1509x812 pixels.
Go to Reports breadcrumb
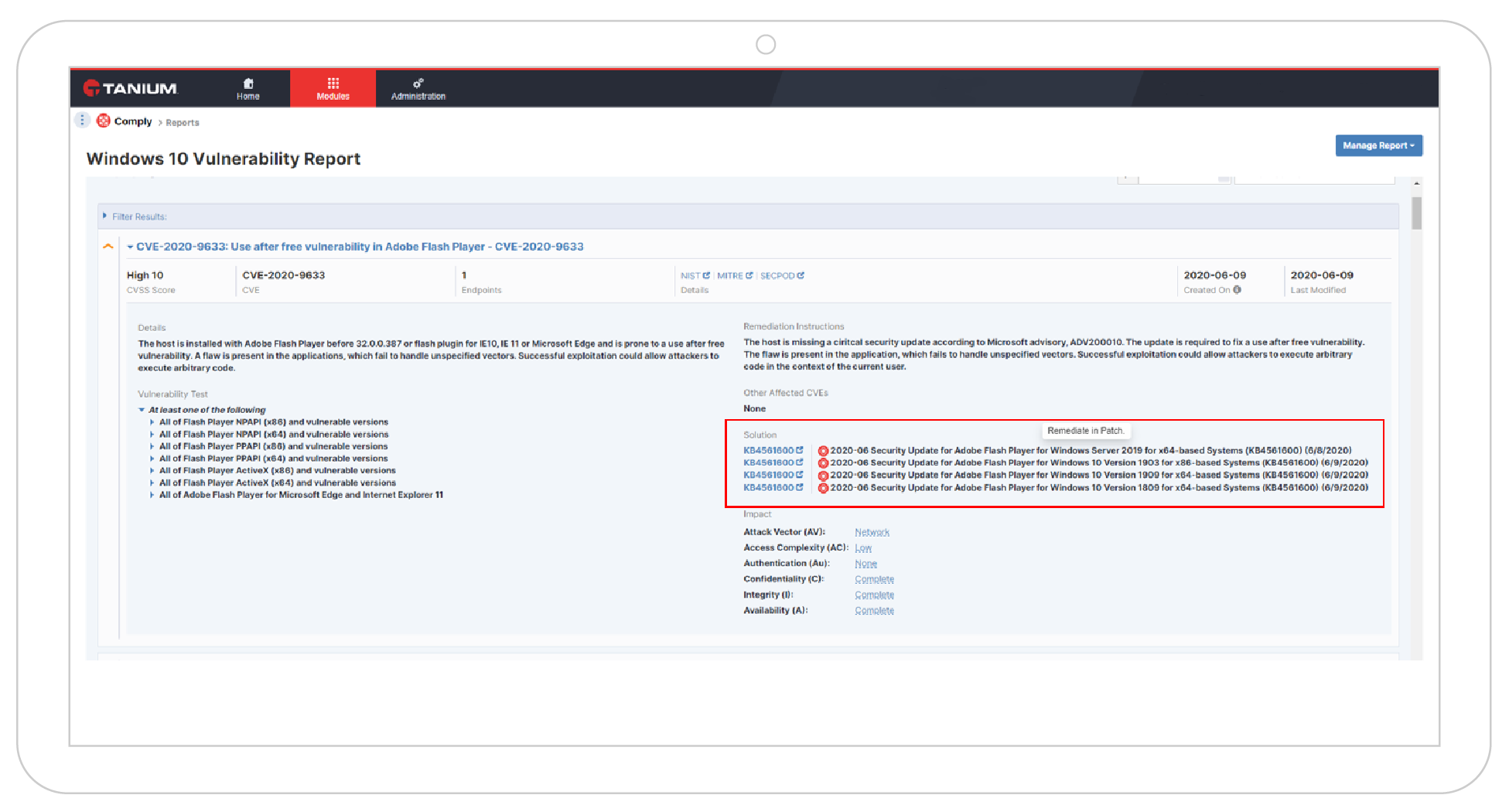183,122
